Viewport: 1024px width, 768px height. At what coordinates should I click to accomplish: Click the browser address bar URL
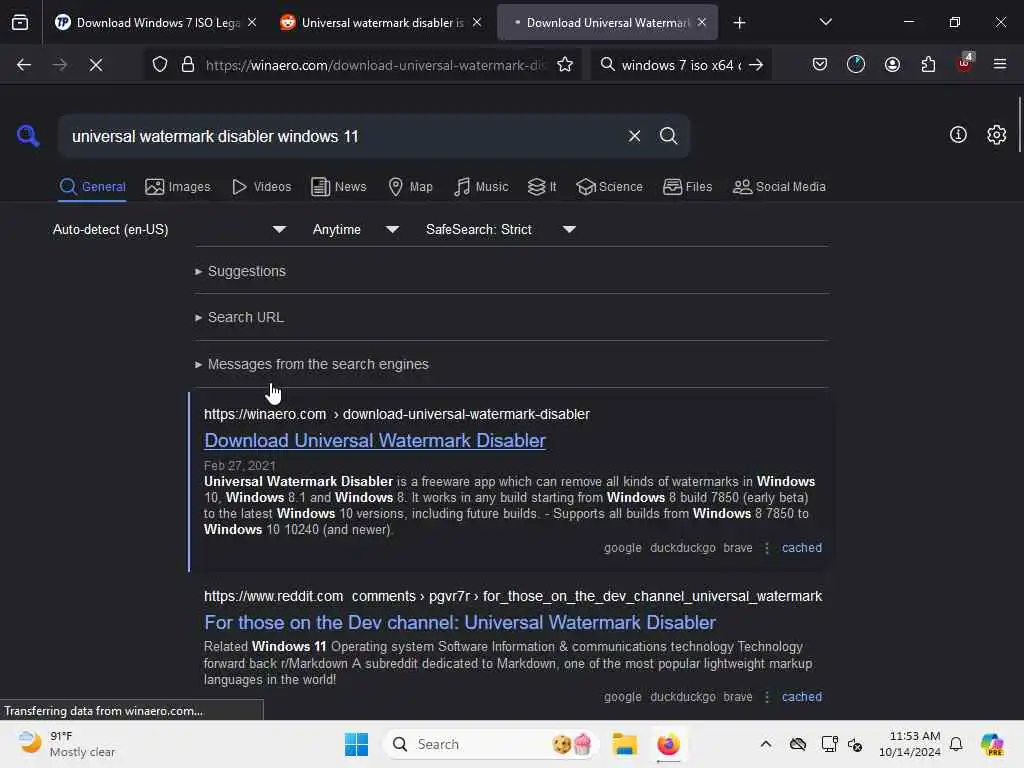coord(376,65)
